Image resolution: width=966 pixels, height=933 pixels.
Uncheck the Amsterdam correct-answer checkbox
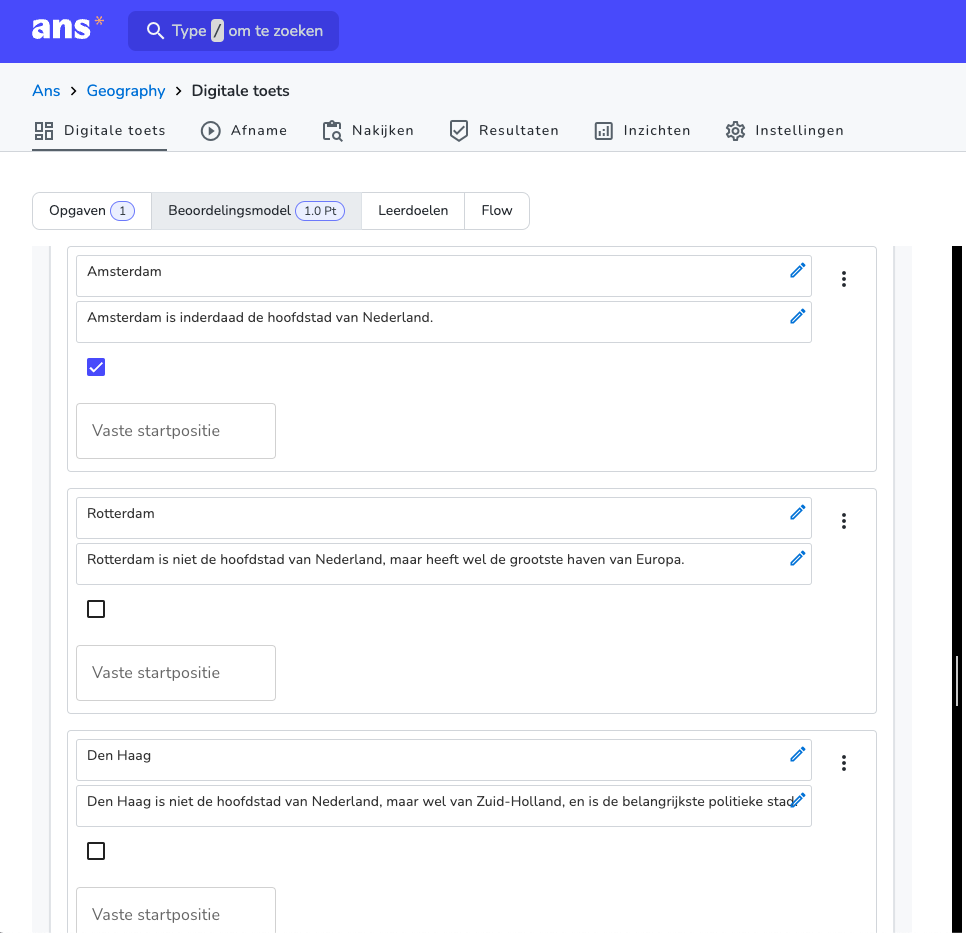pos(96,367)
